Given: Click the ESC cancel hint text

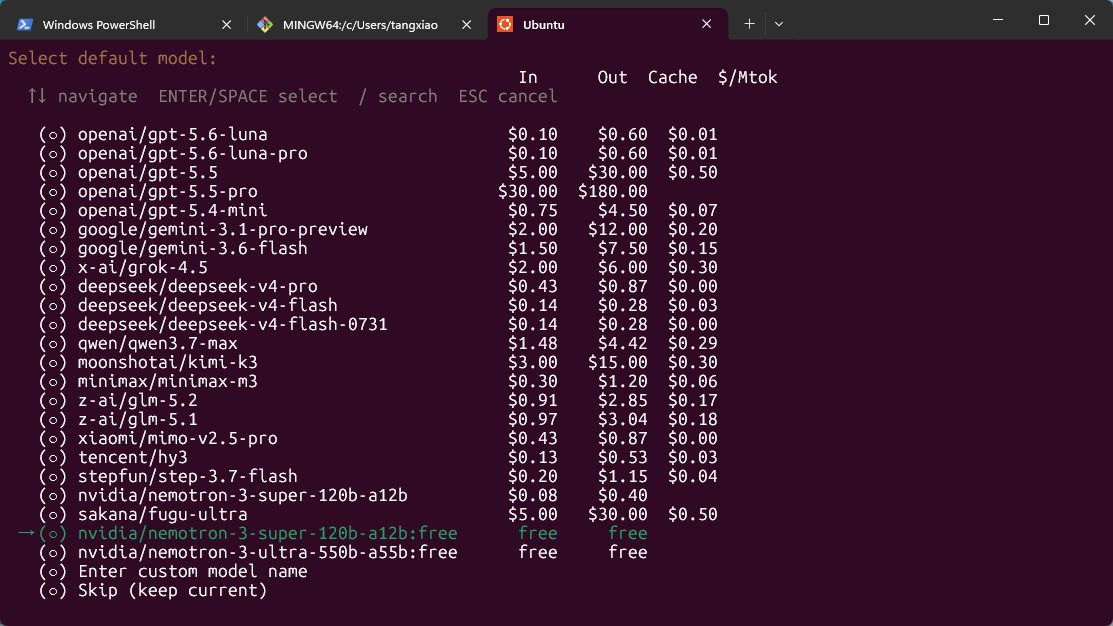Looking at the screenshot, I should pos(508,97).
